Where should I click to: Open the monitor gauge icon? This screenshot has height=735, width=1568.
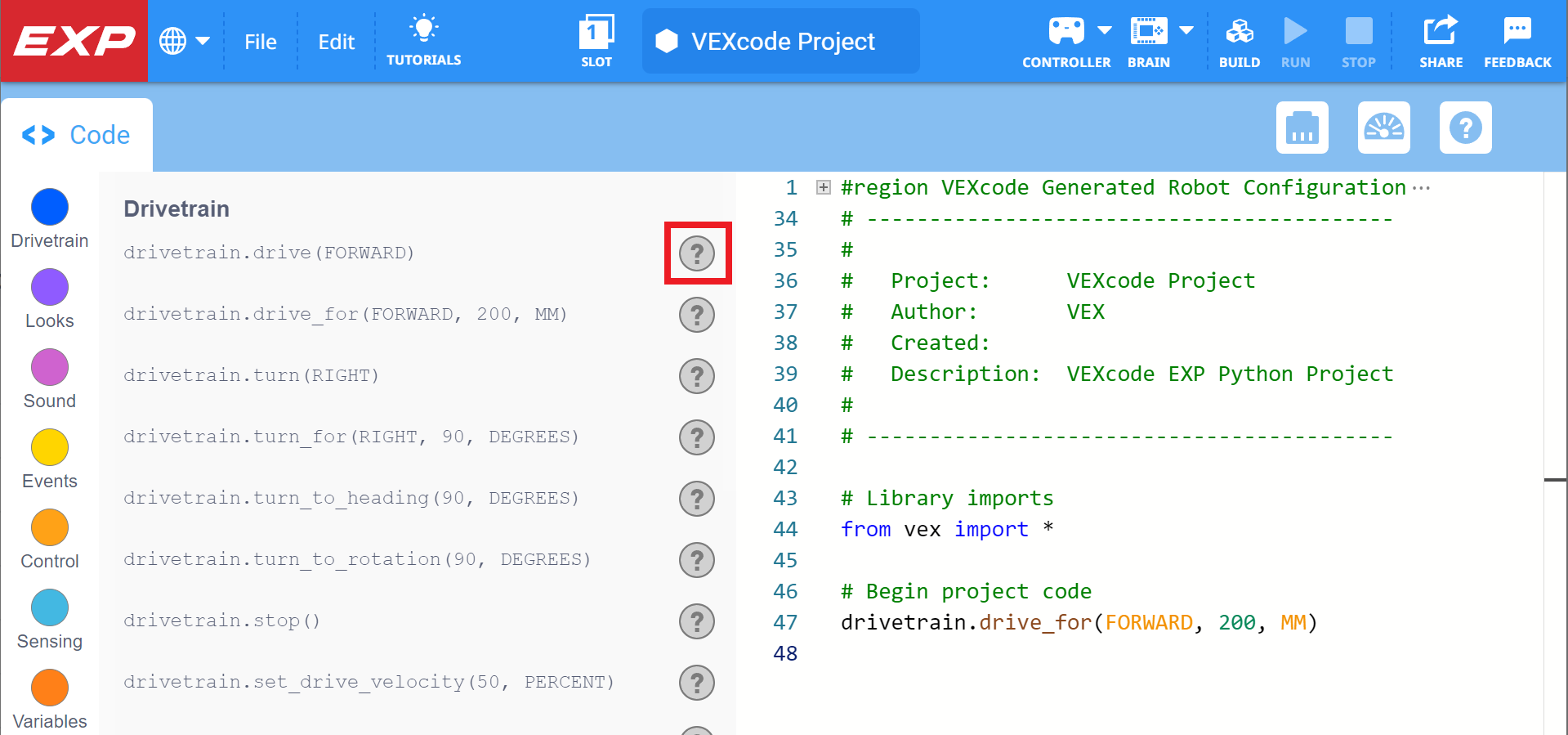[1383, 128]
